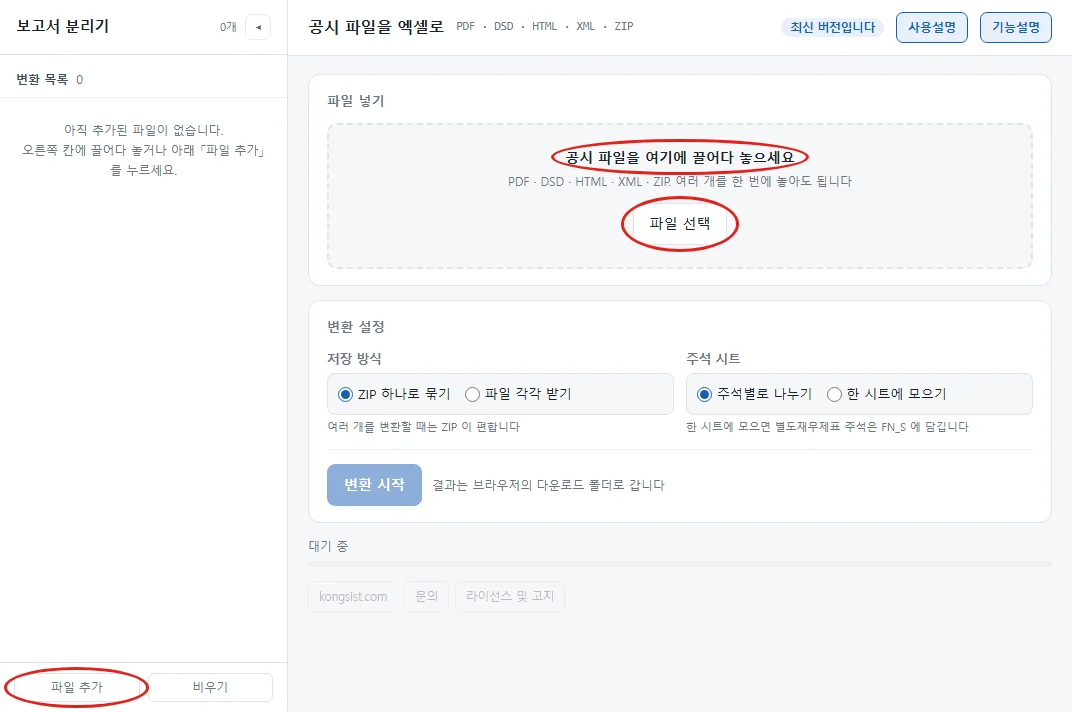Click the 0개 file count label
This screenshot has height=712, width=1072.
coord(228,27)
